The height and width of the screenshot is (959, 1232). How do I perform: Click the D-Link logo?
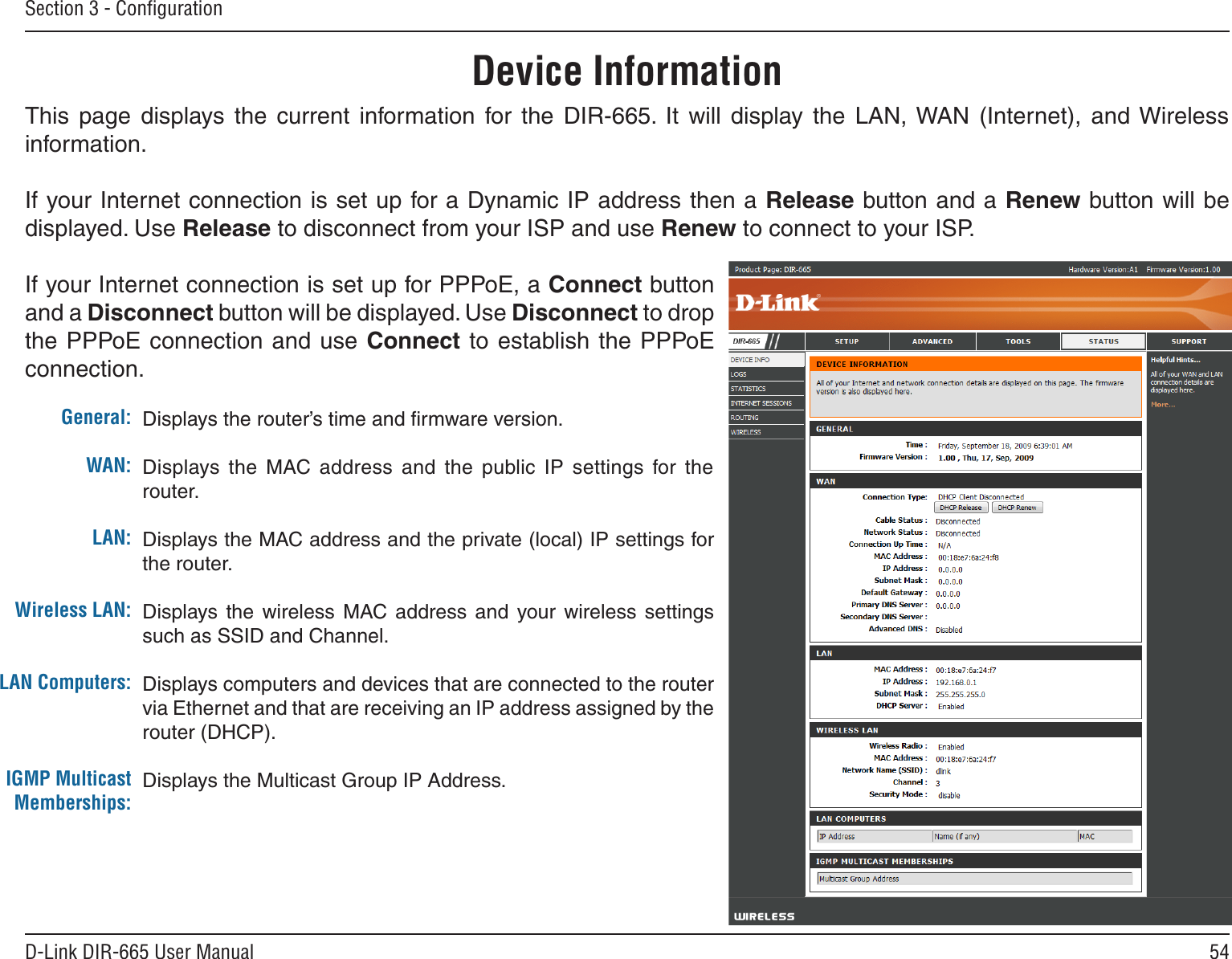coord(777,303)
